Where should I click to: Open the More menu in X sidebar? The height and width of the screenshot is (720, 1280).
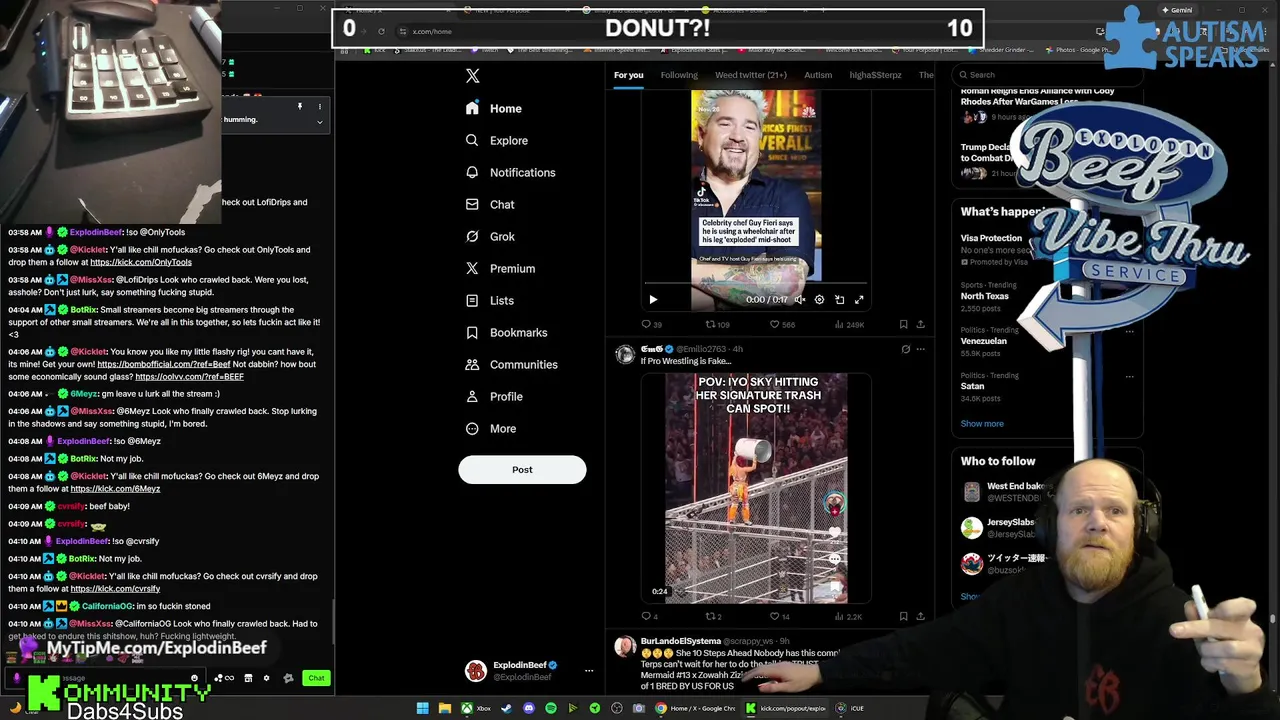click(491, 428)
